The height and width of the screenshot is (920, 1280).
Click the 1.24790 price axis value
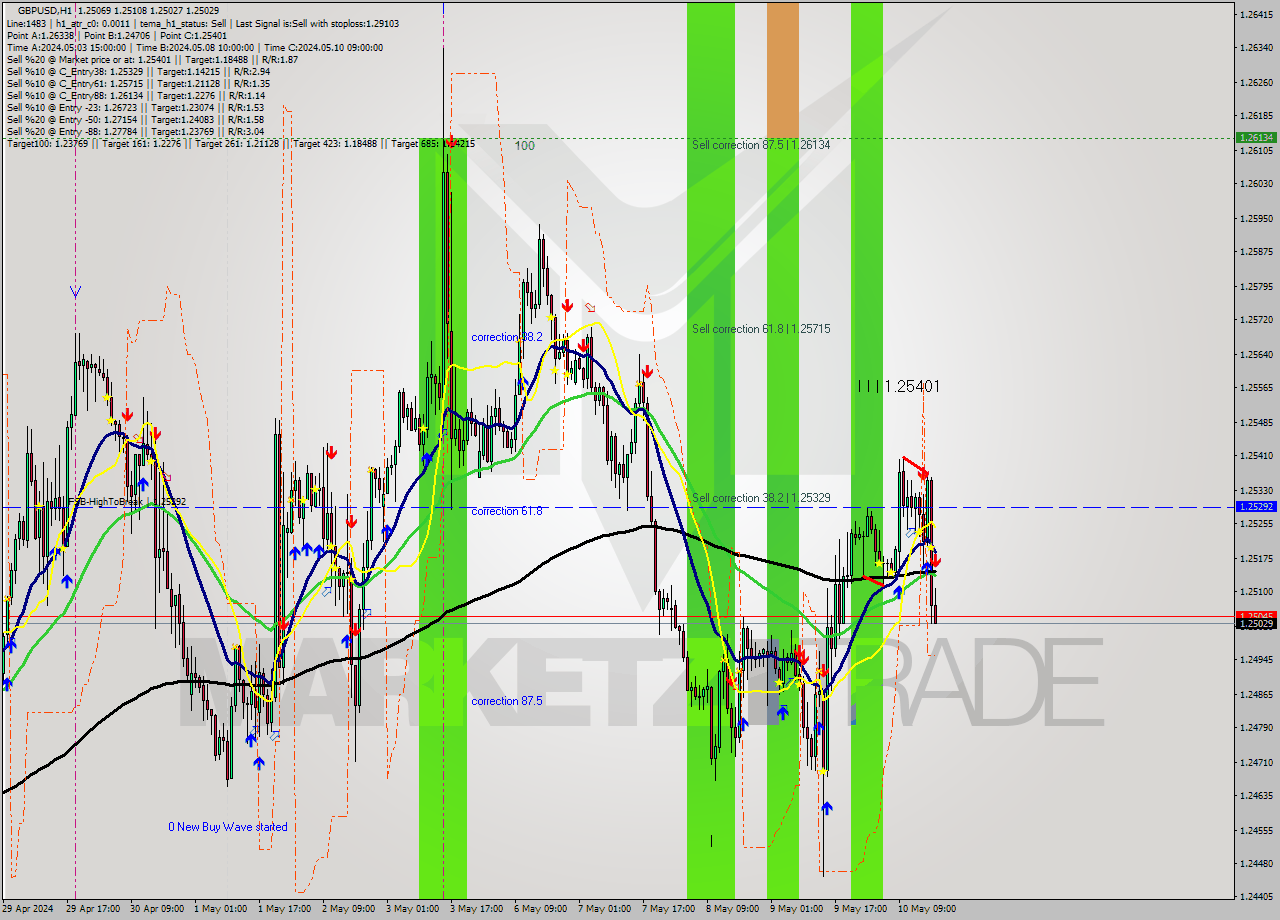click(x=1256, y=728)
